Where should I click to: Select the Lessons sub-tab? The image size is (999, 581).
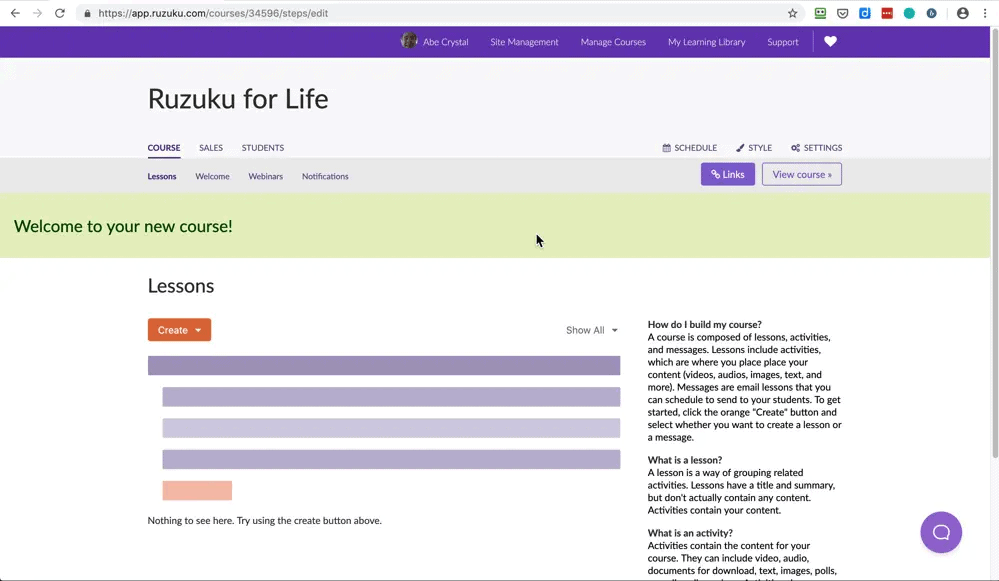pyautogui.click(x=162, y=176)
